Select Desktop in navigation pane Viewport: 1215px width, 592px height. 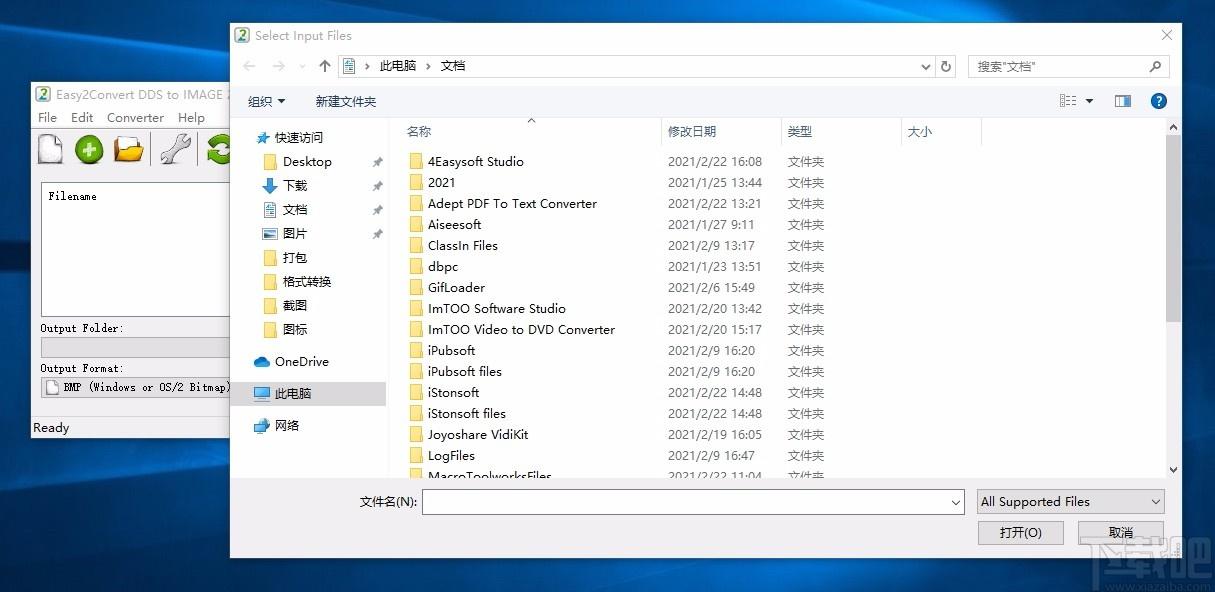307,161
